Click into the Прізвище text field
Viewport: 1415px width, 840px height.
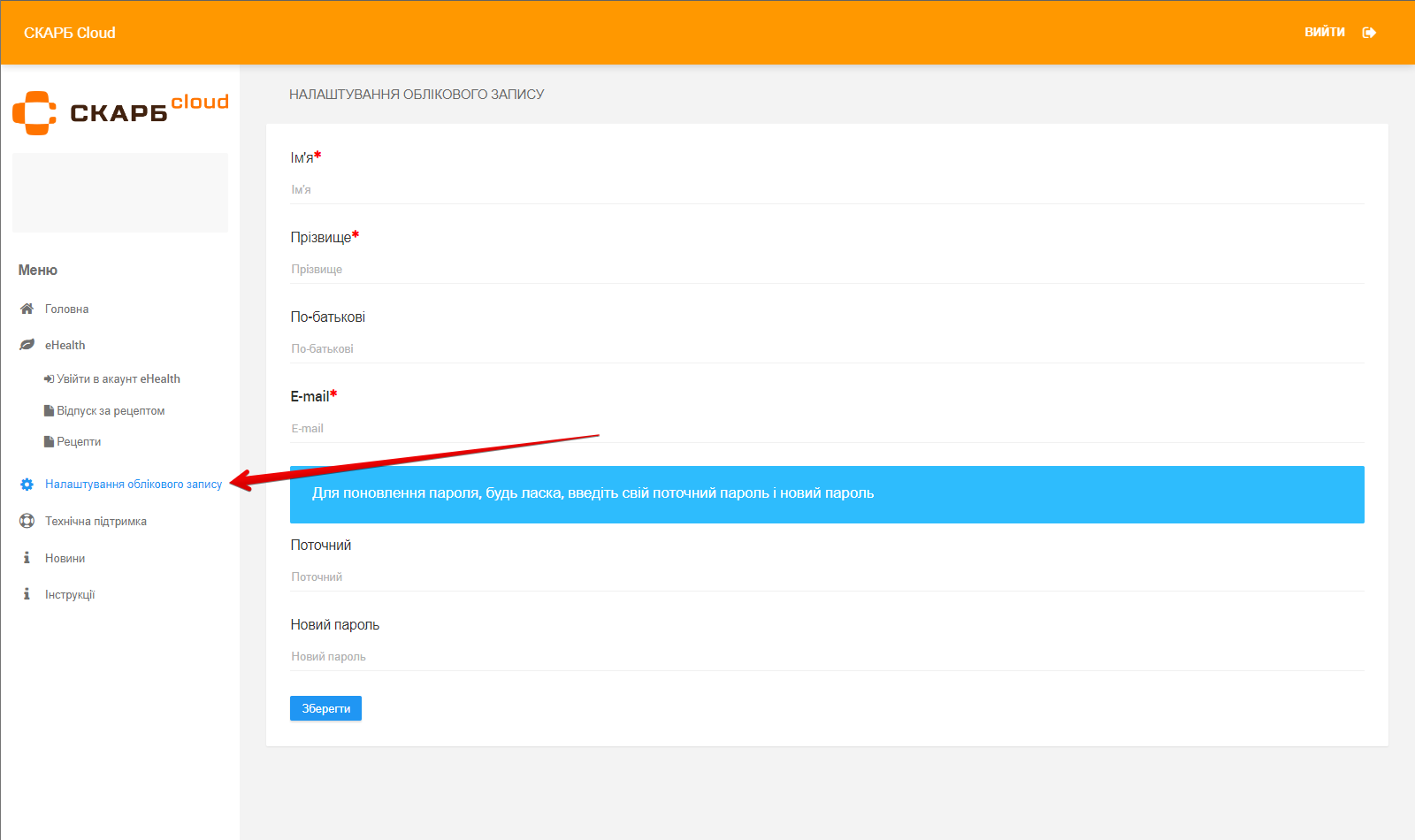pyautogui.click(x=827, y=270)
